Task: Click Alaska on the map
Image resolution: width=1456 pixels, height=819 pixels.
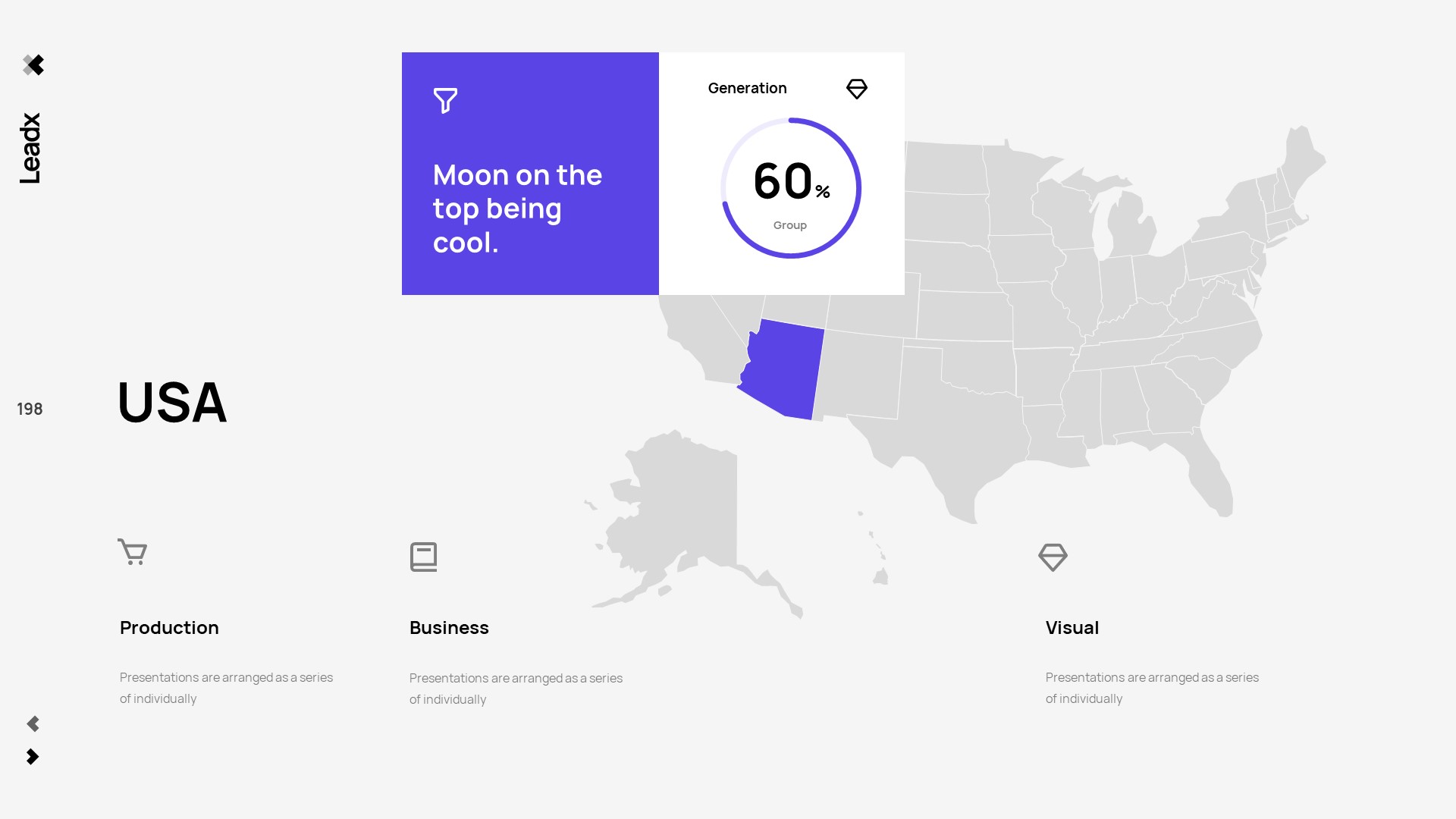Action: pyautogui.click(x=682, y=516)
